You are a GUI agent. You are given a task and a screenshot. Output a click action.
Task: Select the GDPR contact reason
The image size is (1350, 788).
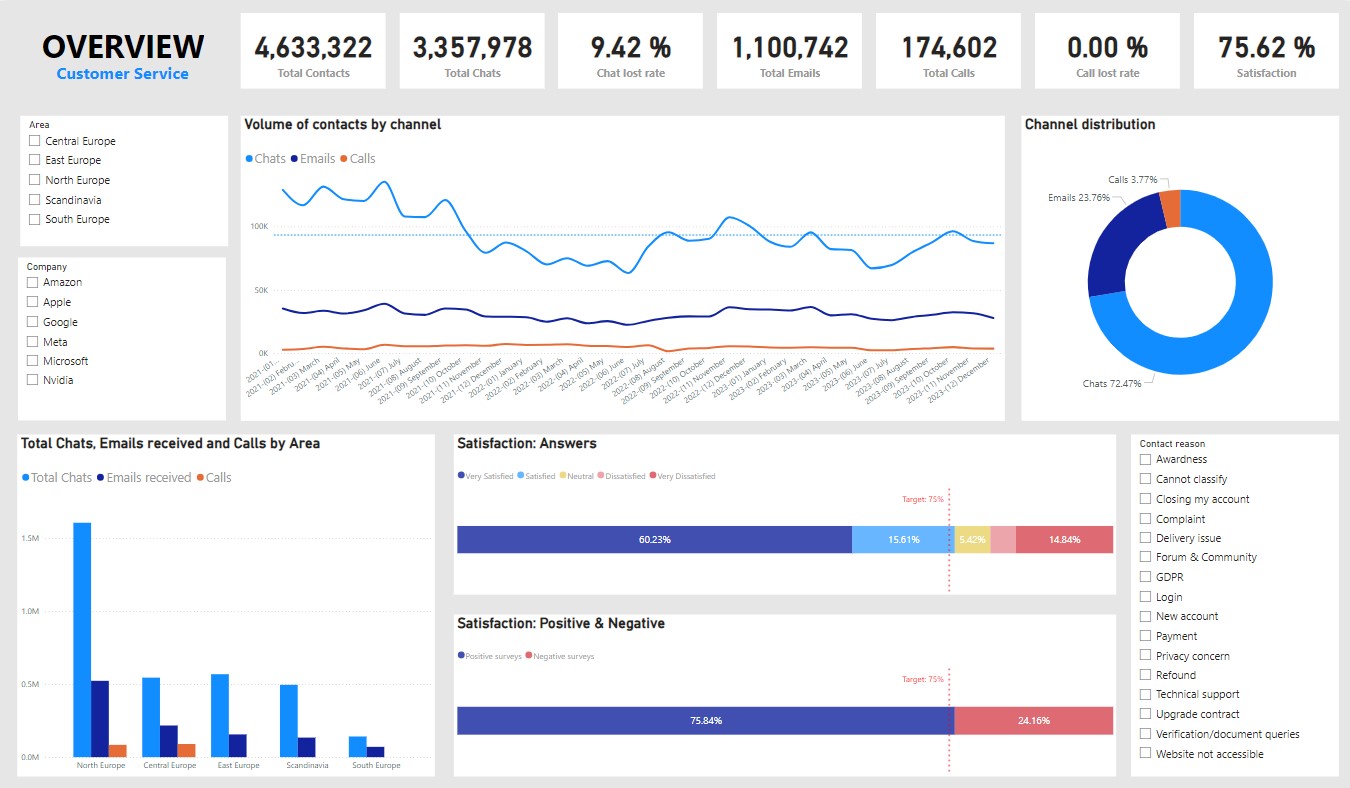1146,577
